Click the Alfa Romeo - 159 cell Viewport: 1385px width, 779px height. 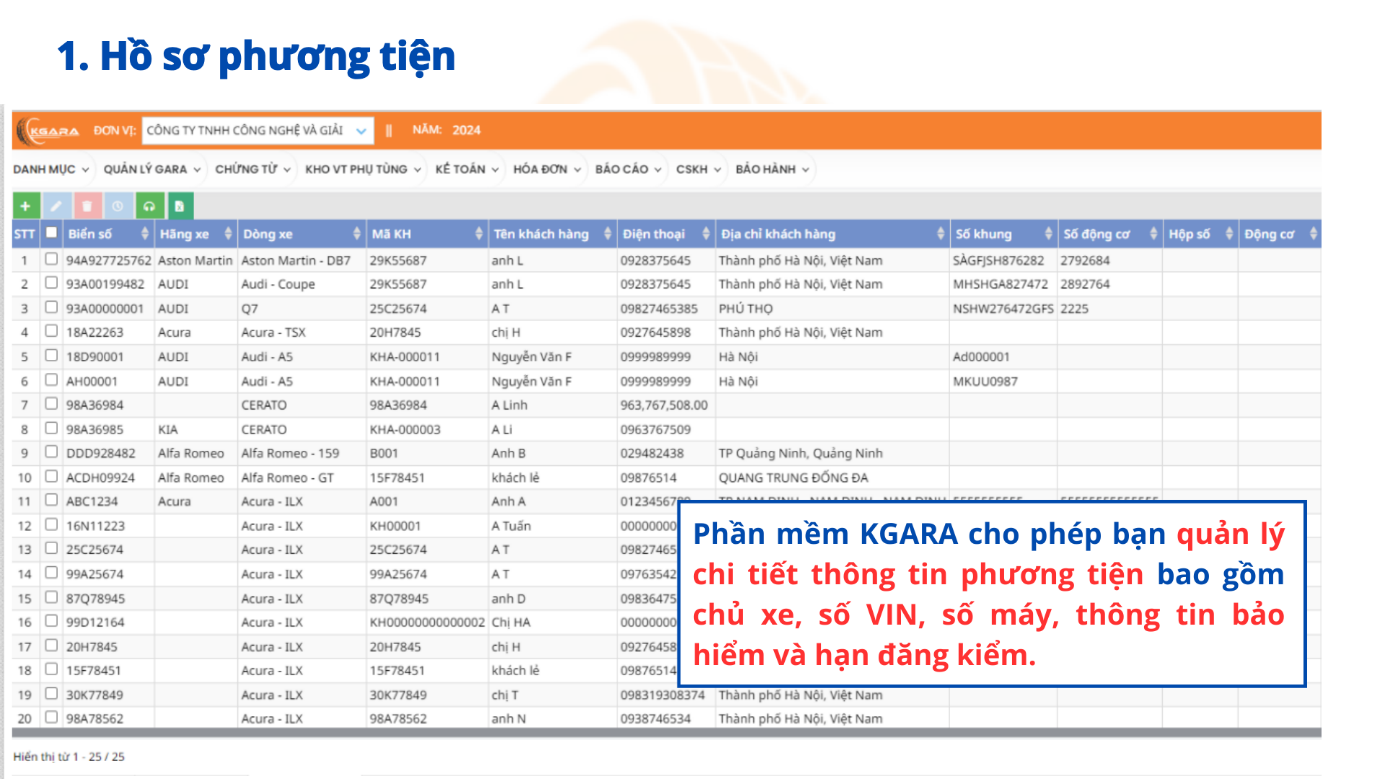click(290, 453)
